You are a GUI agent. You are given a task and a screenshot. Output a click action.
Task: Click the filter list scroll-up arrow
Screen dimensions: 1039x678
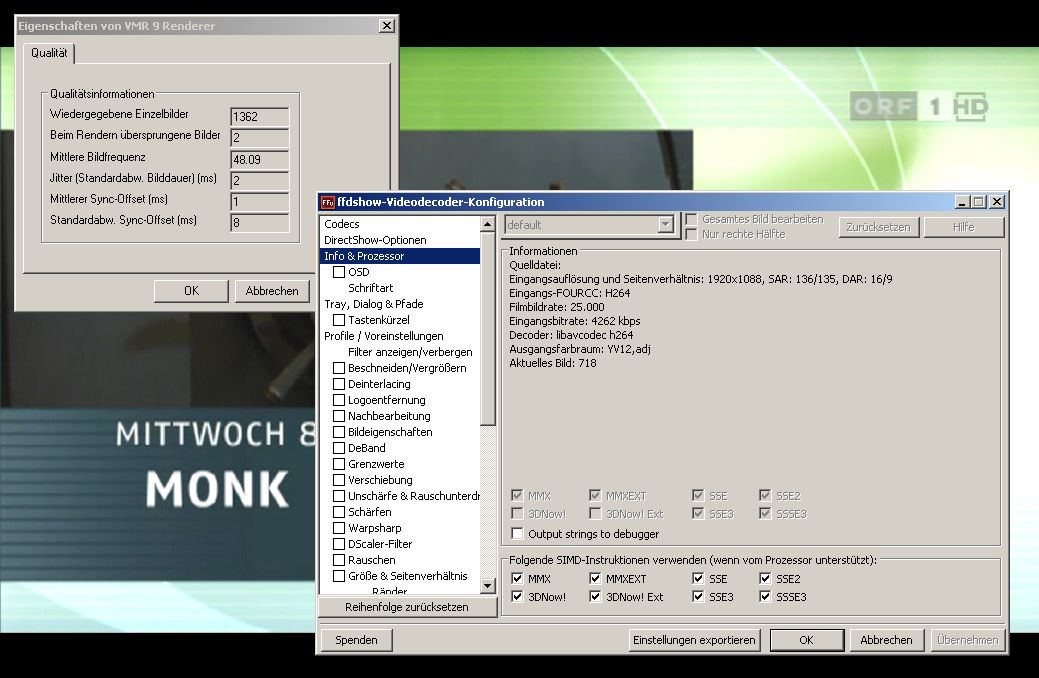(x=488, y=224)
